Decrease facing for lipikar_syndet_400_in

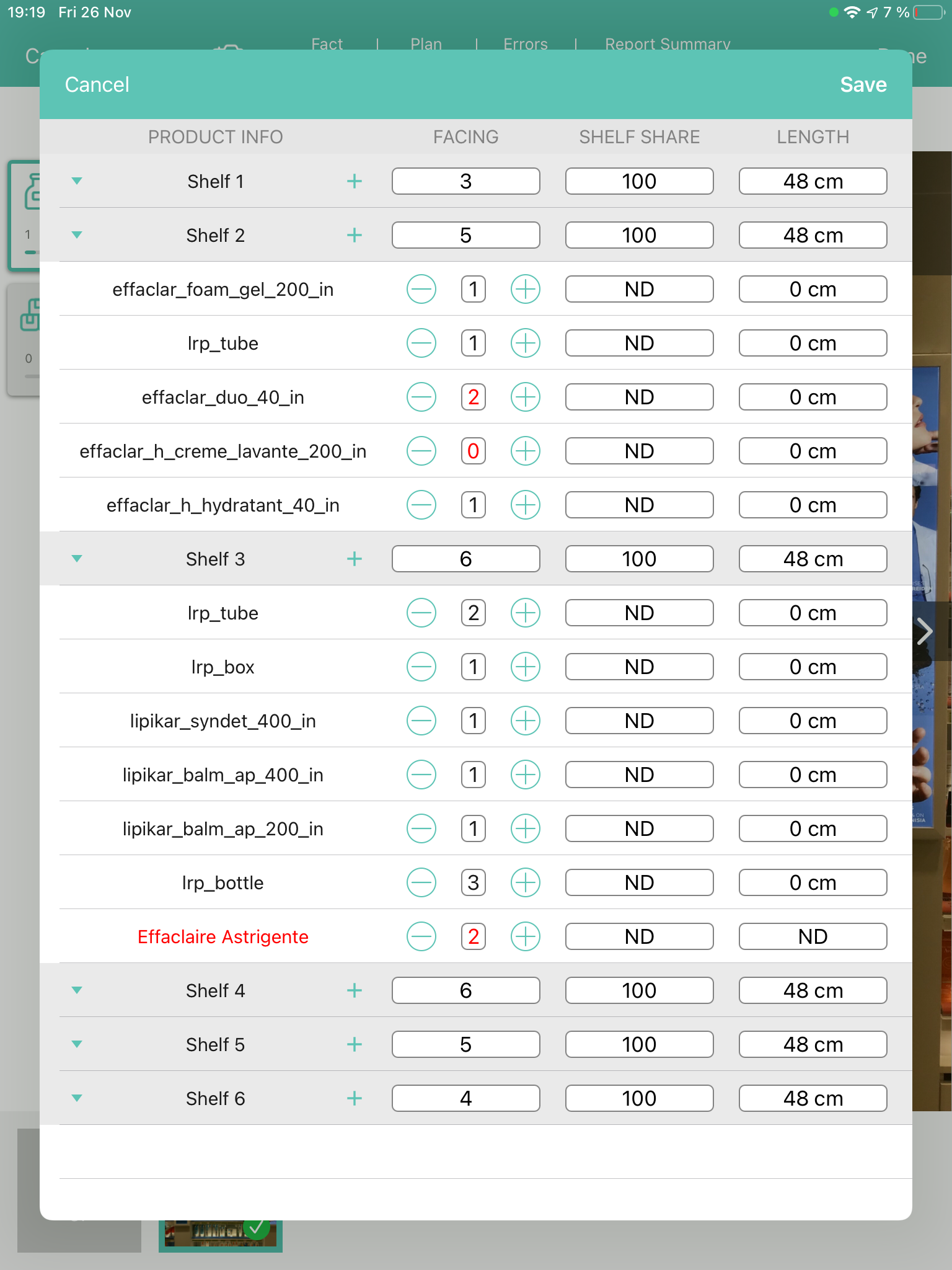(x=421, y=721)
